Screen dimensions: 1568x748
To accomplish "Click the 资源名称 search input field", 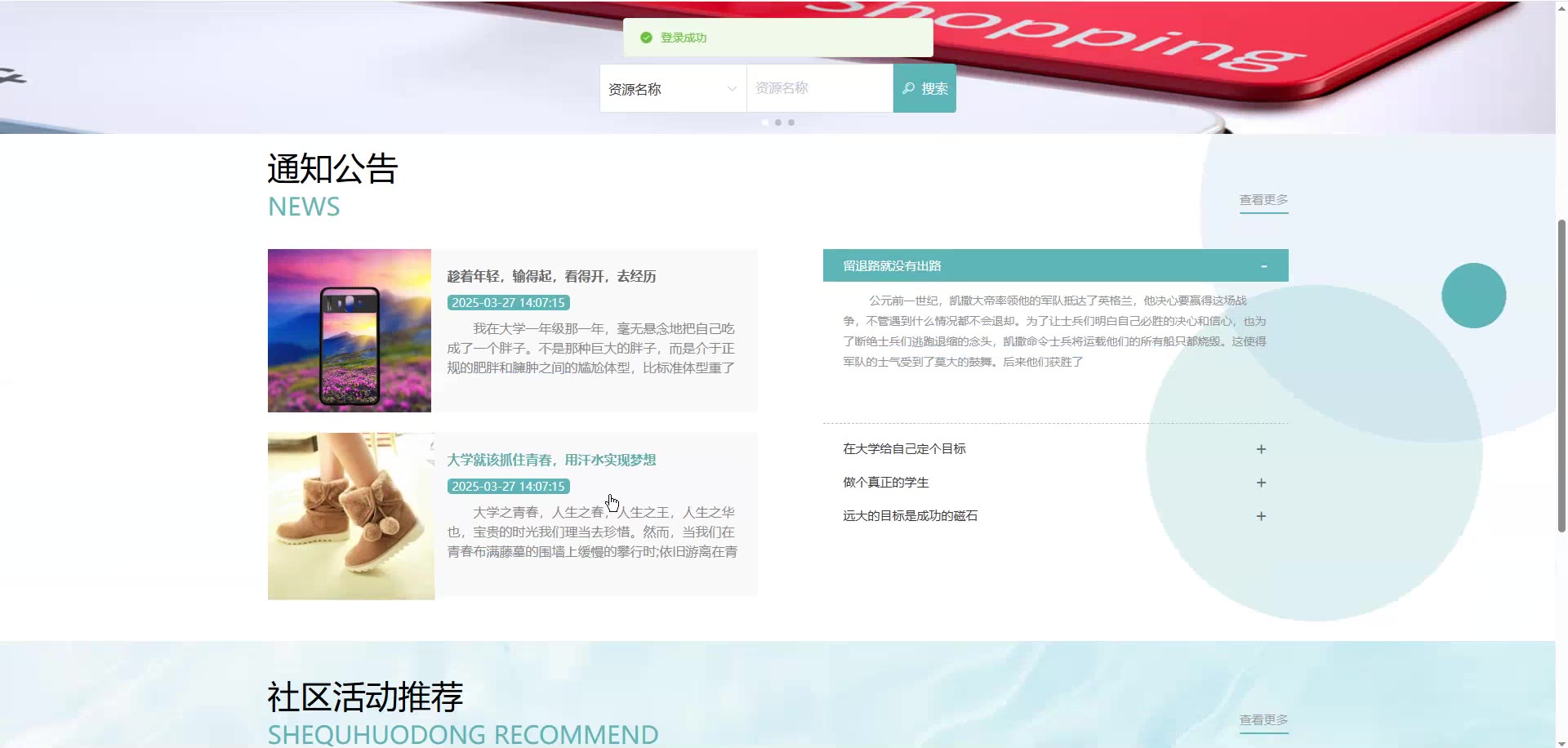I will (x=819, y=88).
